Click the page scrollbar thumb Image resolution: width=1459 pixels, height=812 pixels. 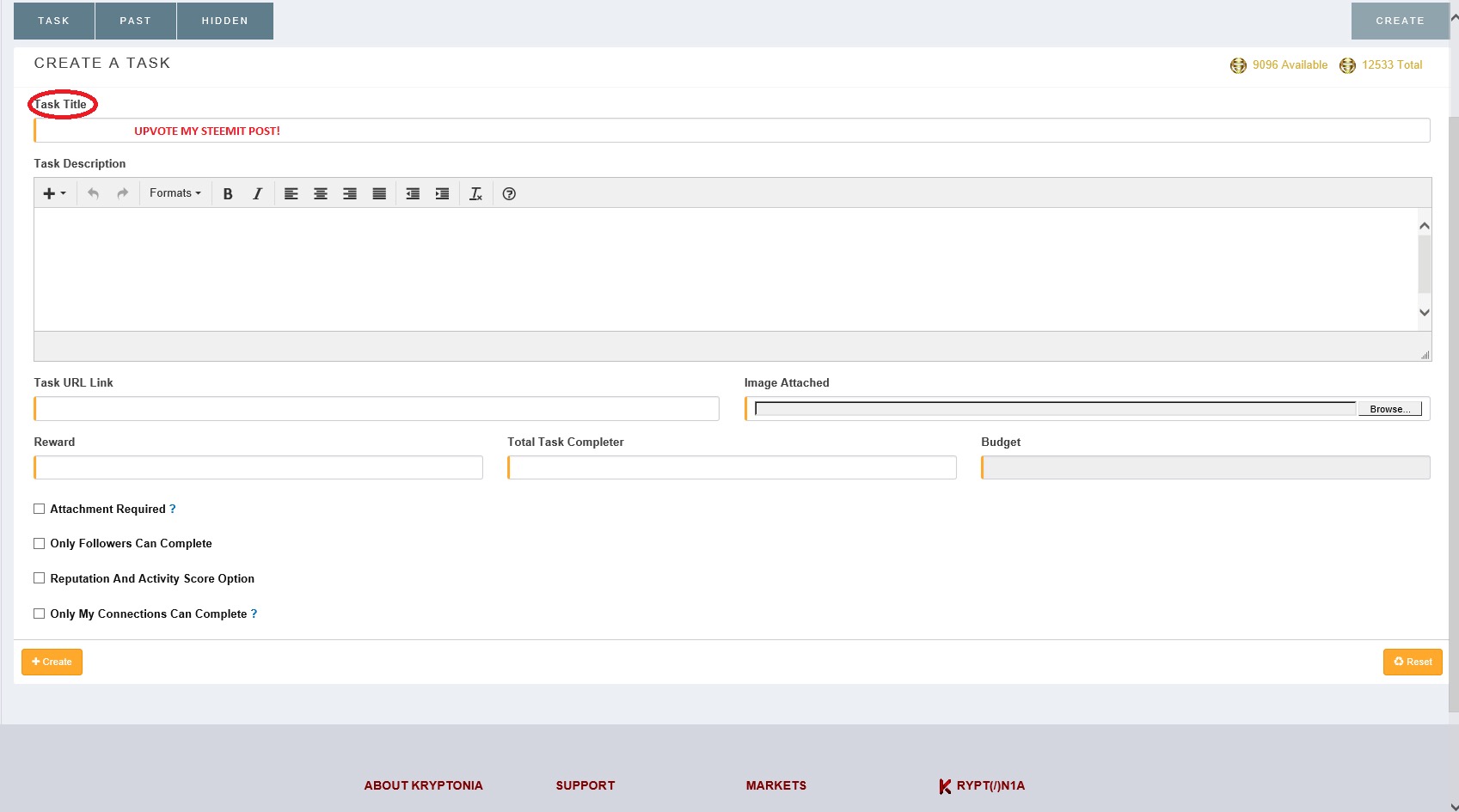(x=1454, y=412)
